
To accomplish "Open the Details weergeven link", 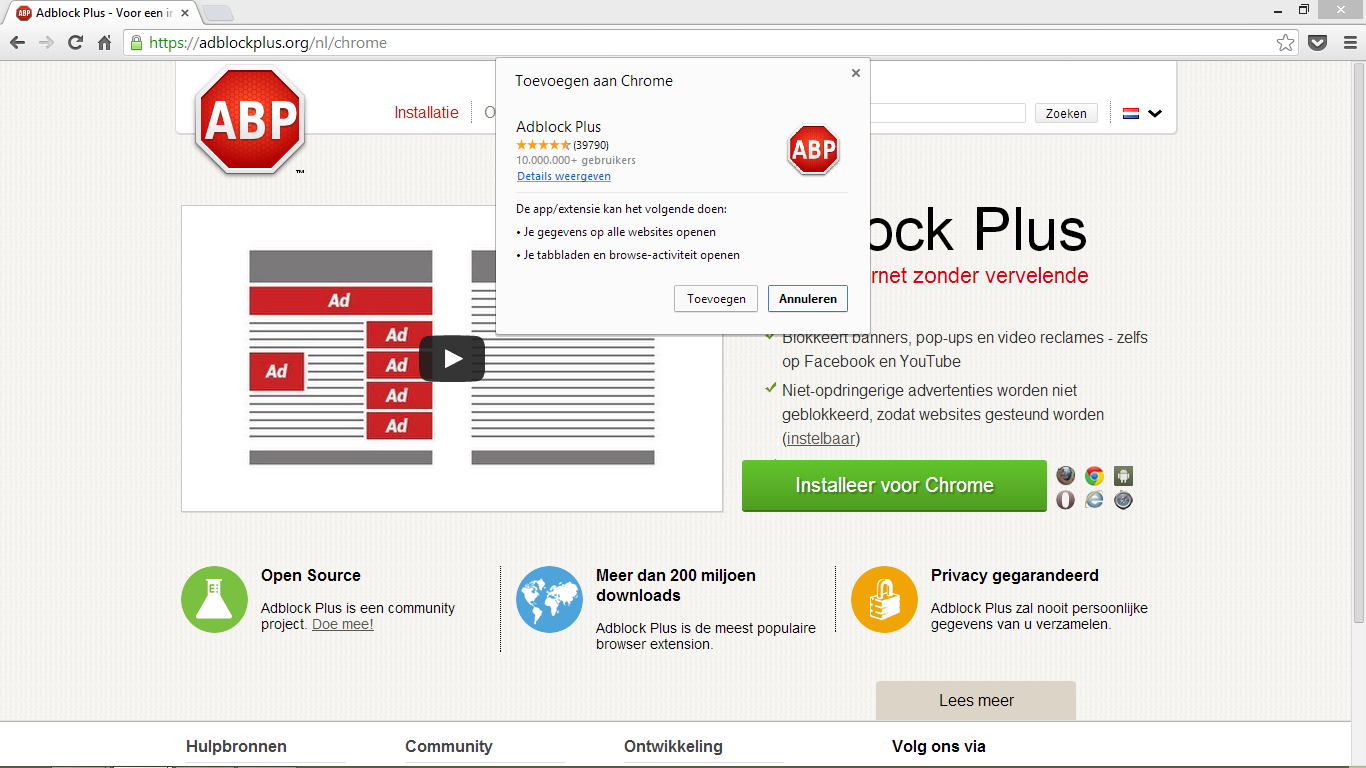I will [564, 176].
